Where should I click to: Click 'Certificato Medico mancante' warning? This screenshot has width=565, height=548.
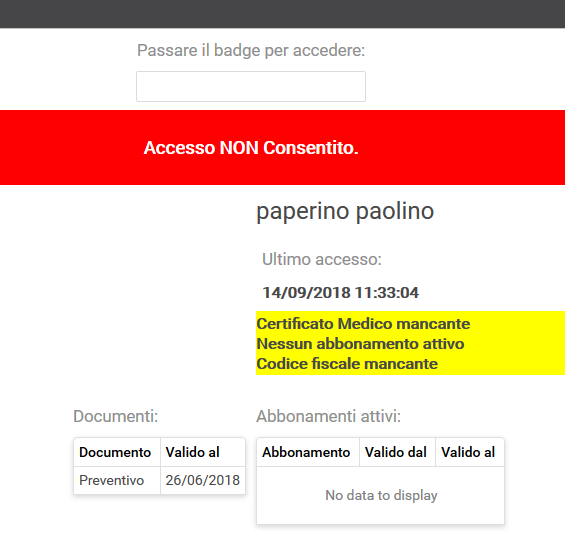pyautogui.click(x=363, y=324)
